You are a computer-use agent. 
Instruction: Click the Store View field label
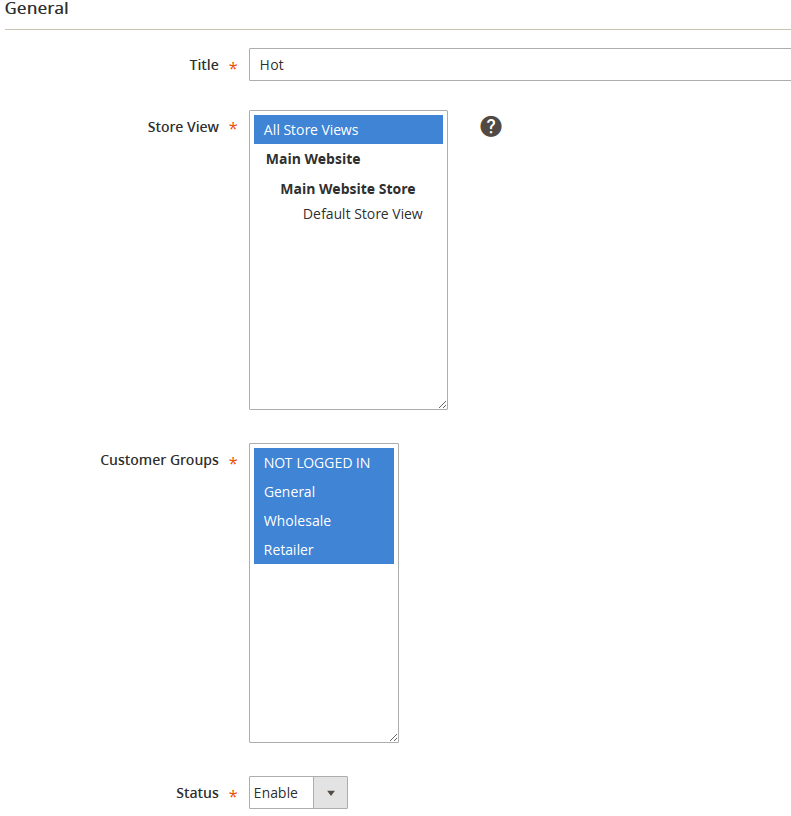click(x=183, y=127)
